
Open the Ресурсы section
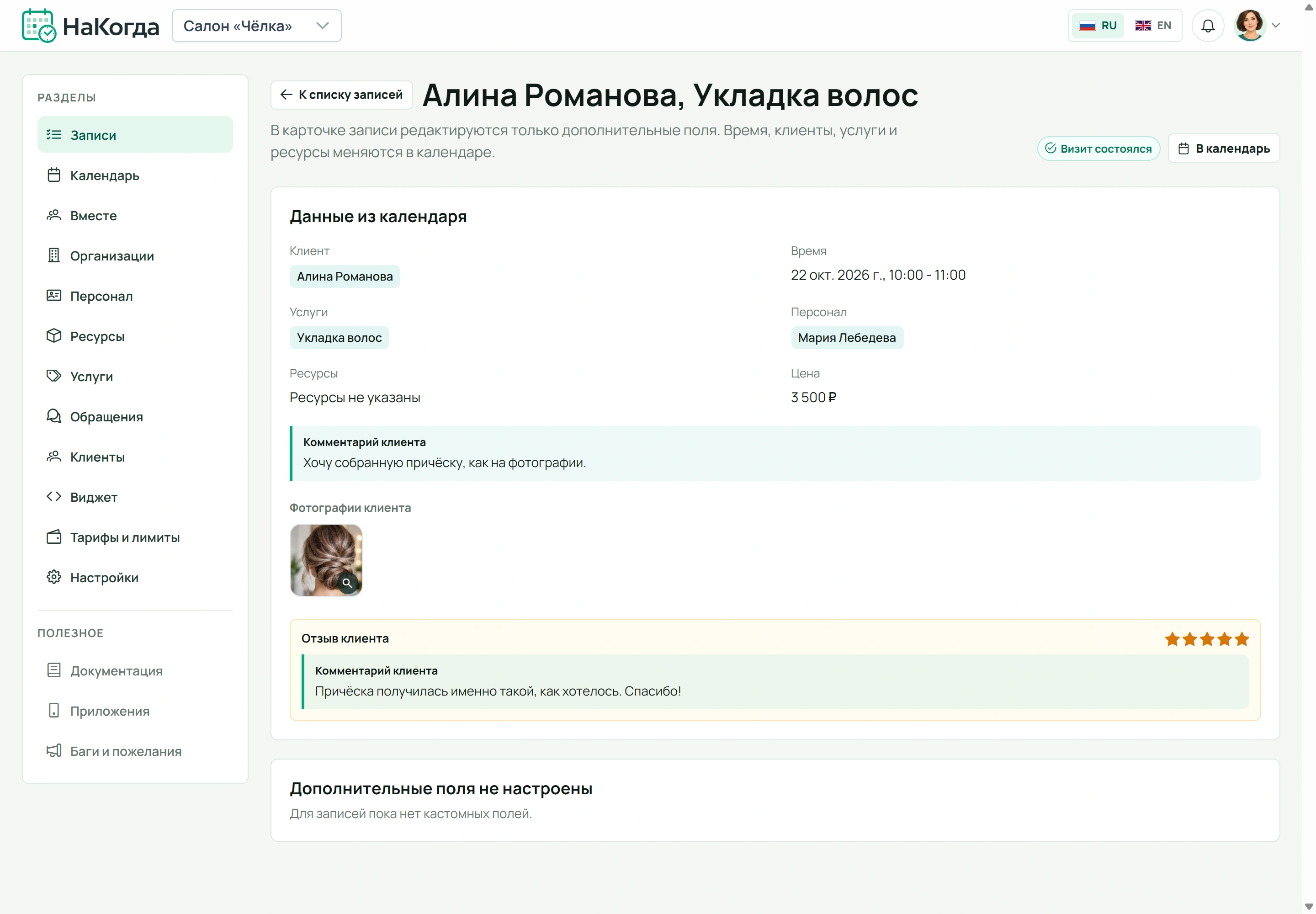pos(135,336)
